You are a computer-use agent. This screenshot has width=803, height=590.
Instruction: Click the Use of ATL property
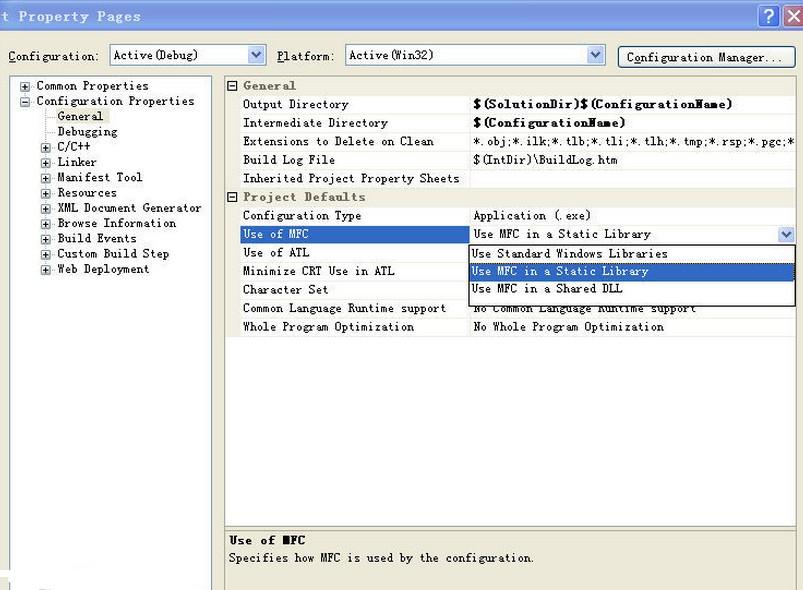click(276, 252)
